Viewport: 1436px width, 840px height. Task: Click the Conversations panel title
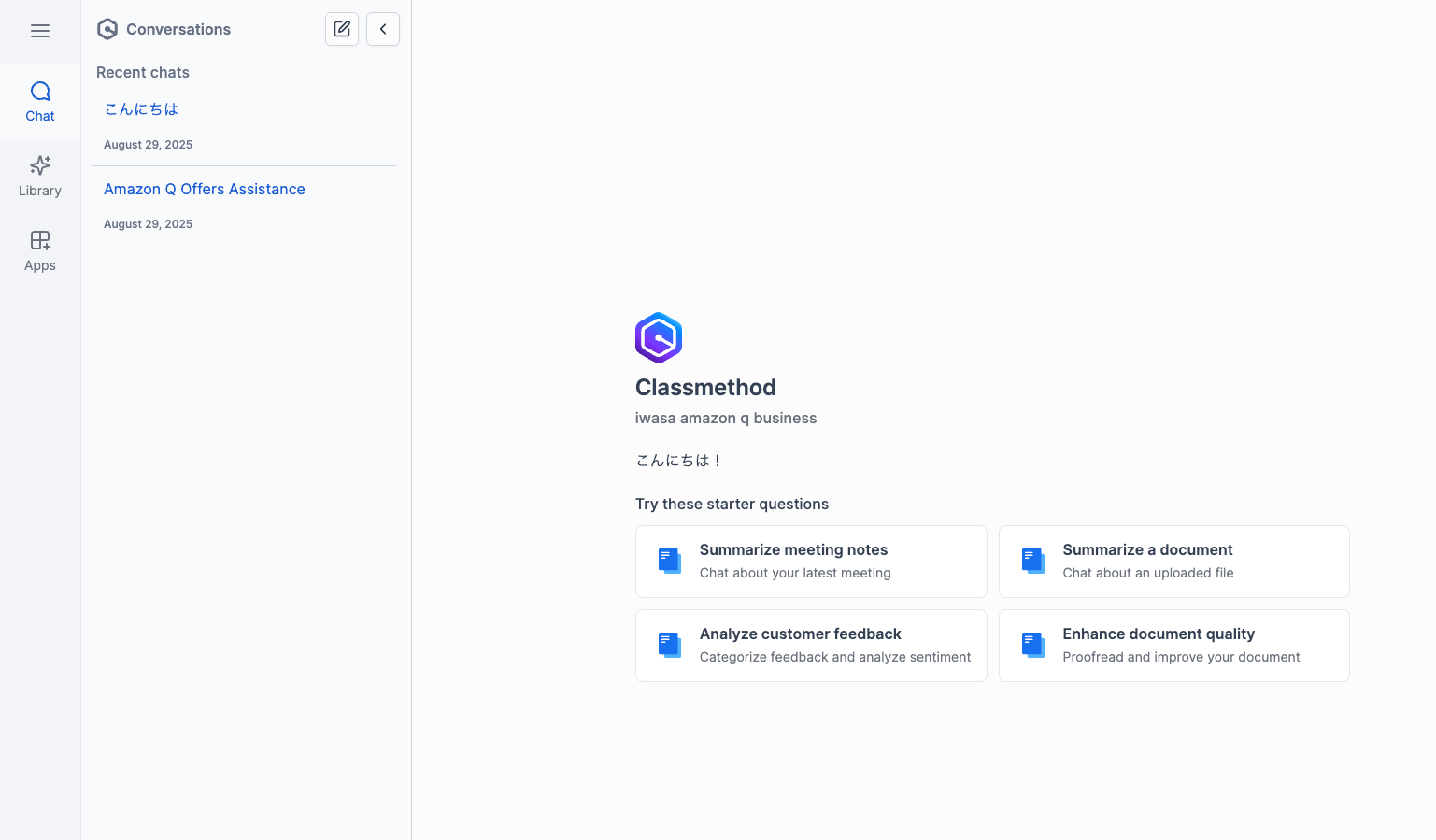tap(178, 29)
